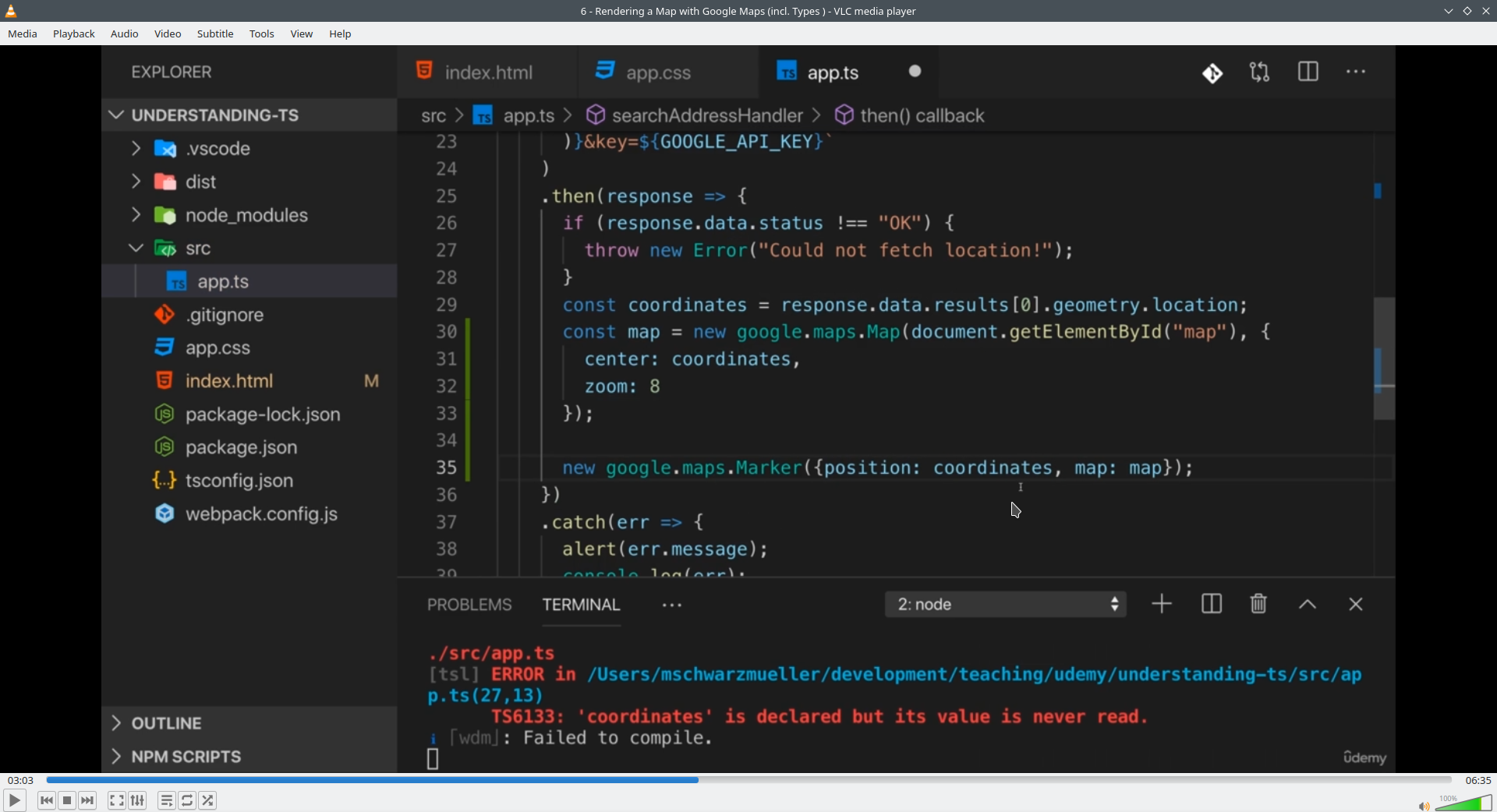Click src in the breadcrumb path
This screenshot has width=1497, height=812.
(x=434, y=116)
